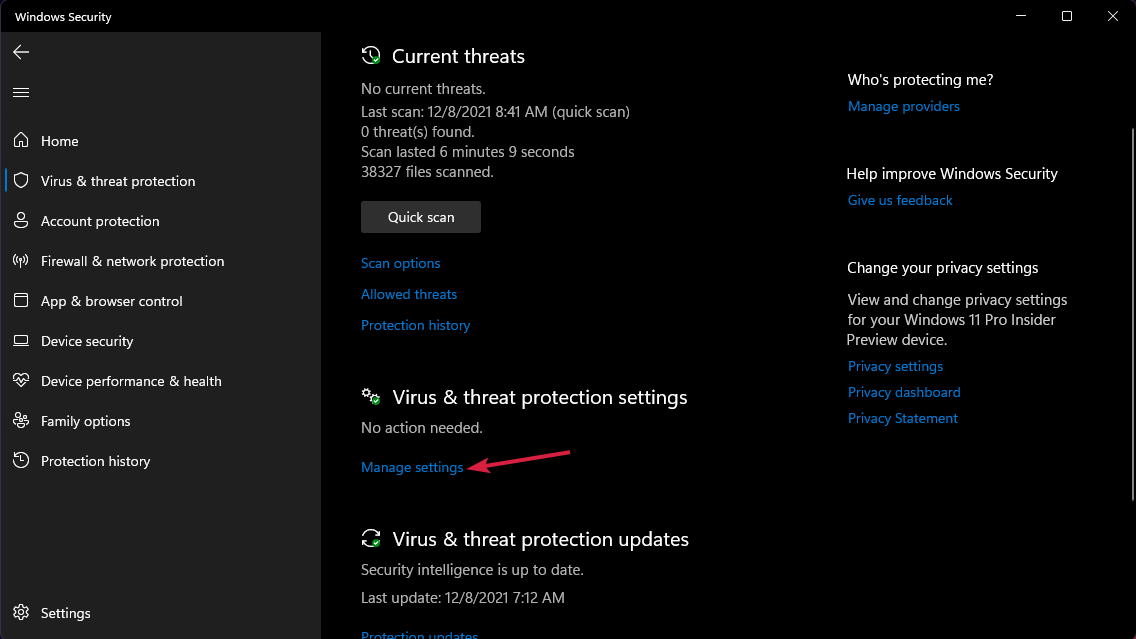Open Firewall & network protection
The height and width of the screenshot is (639, 1136).
coord(131,261)
